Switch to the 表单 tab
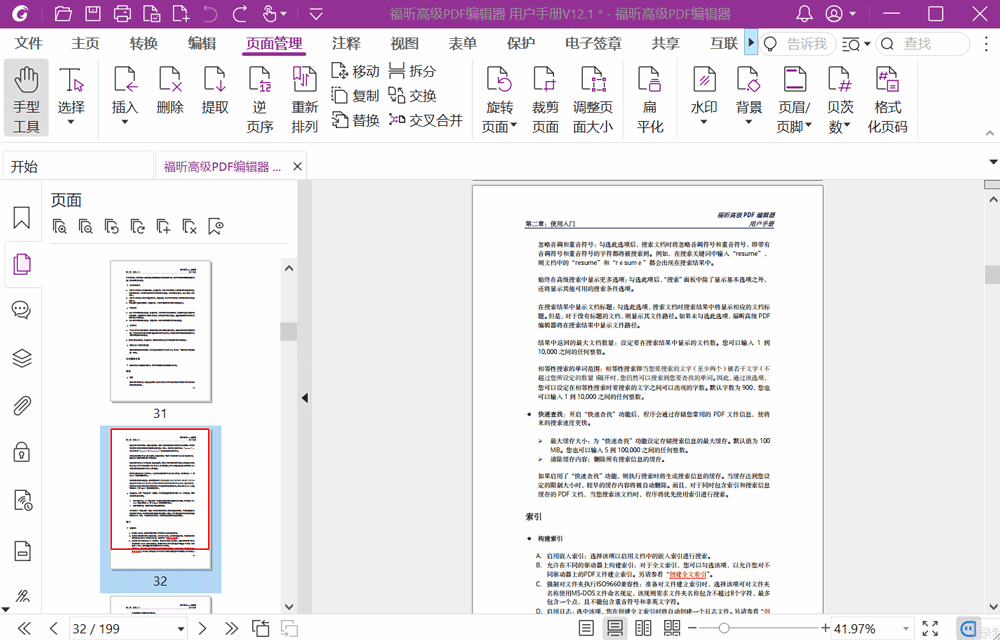1000x640 pixels. pyautogui.click(x=462, y=43)
